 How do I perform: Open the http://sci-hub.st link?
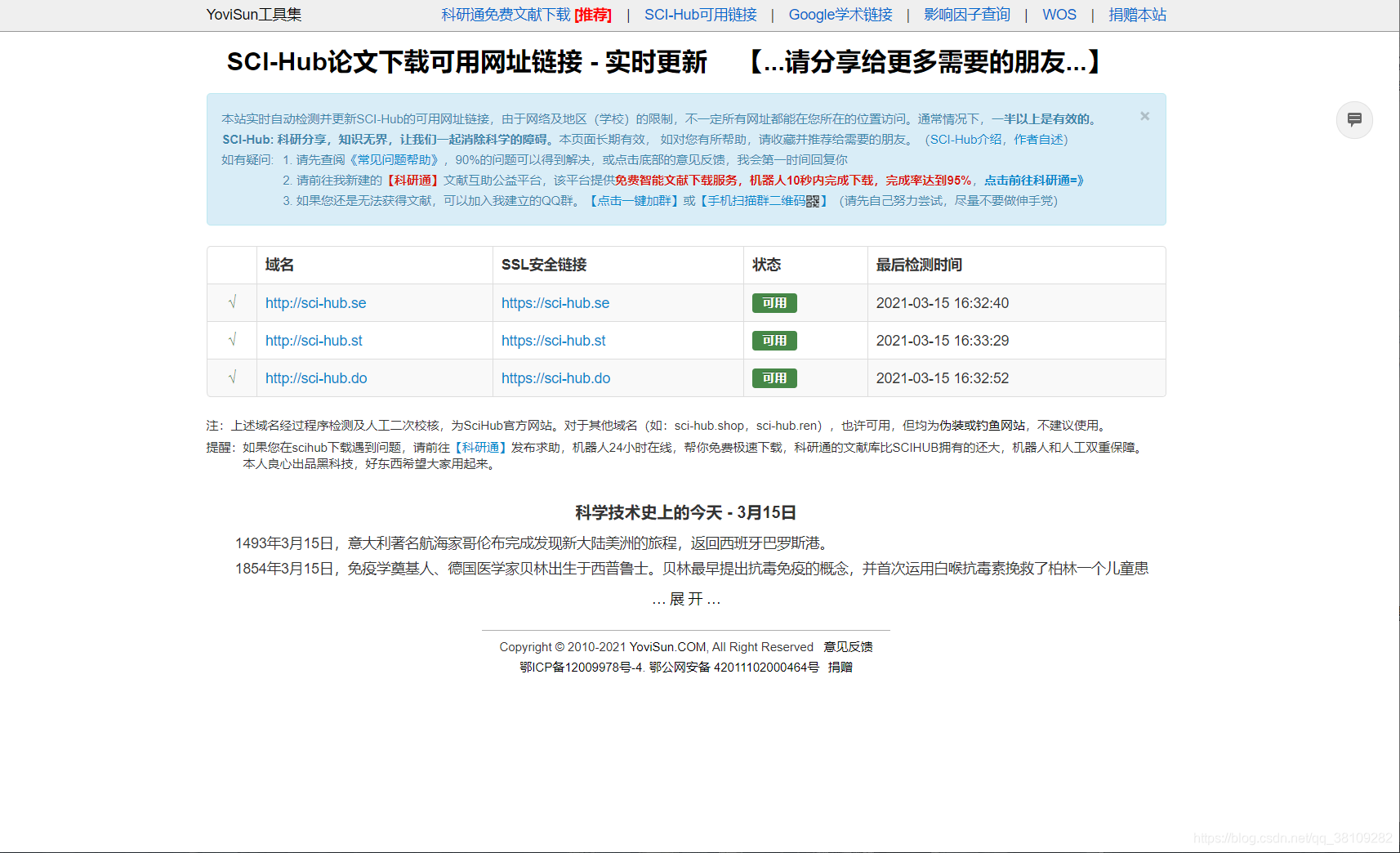(314, 341)
